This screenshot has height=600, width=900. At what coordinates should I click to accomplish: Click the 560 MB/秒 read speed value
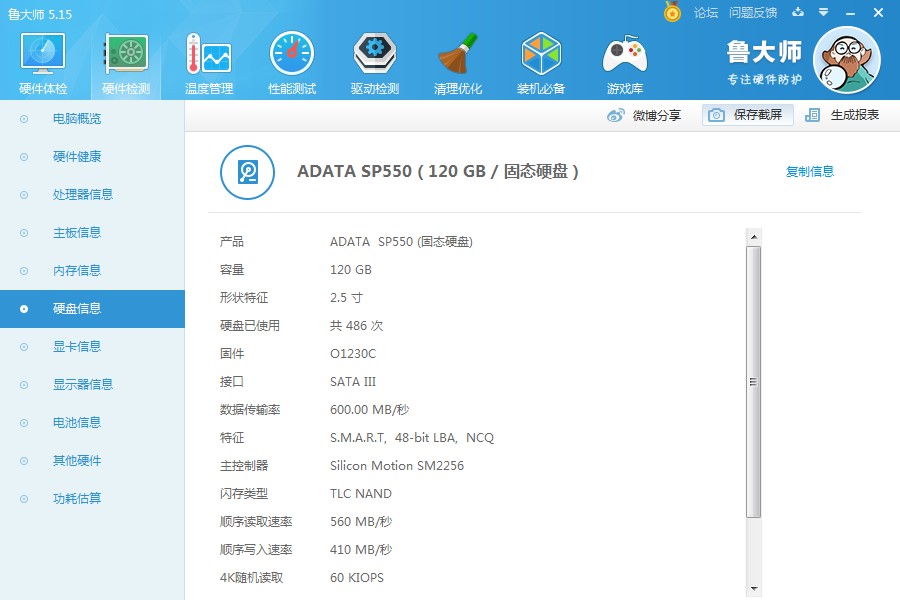pos(360,522)
